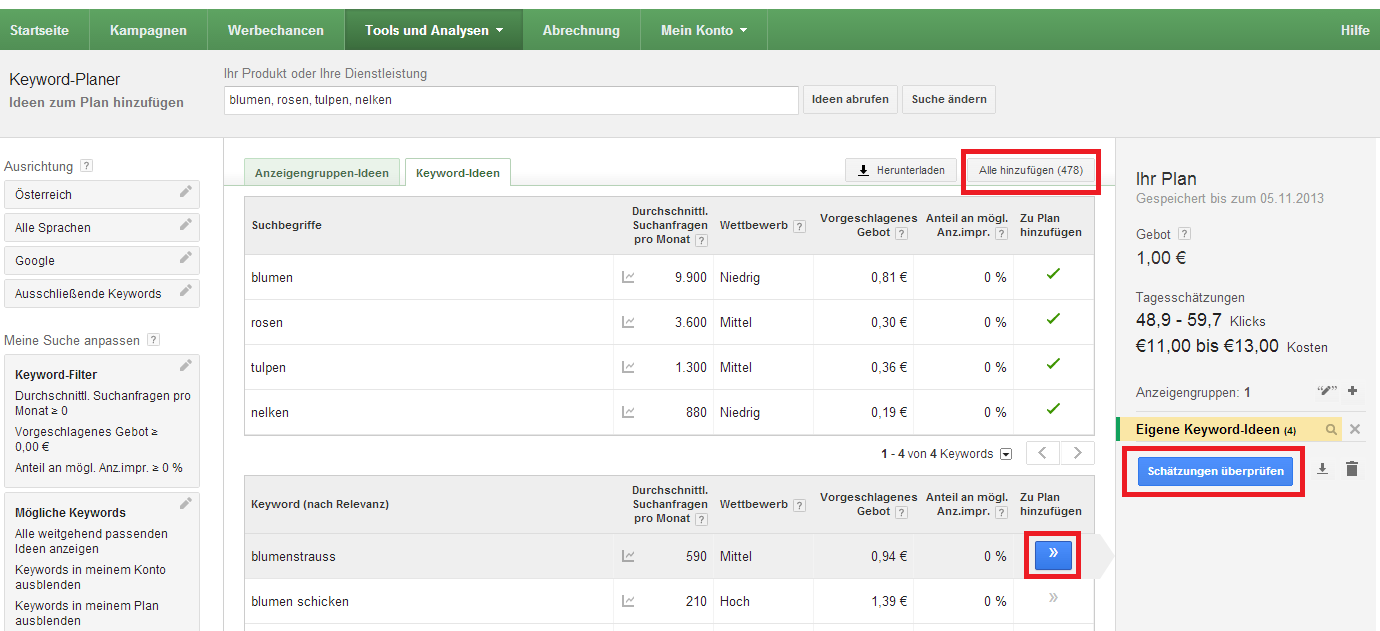Open the "Kampagnen" menu item

click(x=147, y=29)
